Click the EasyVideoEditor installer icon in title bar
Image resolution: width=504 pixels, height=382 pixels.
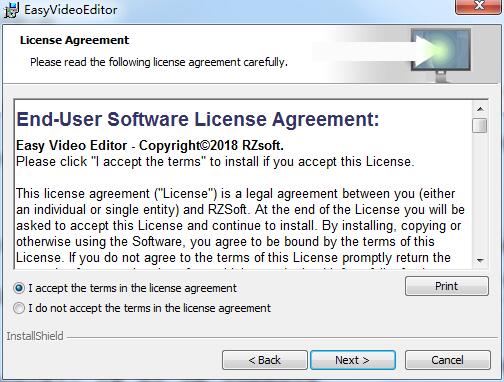(11, 10)
